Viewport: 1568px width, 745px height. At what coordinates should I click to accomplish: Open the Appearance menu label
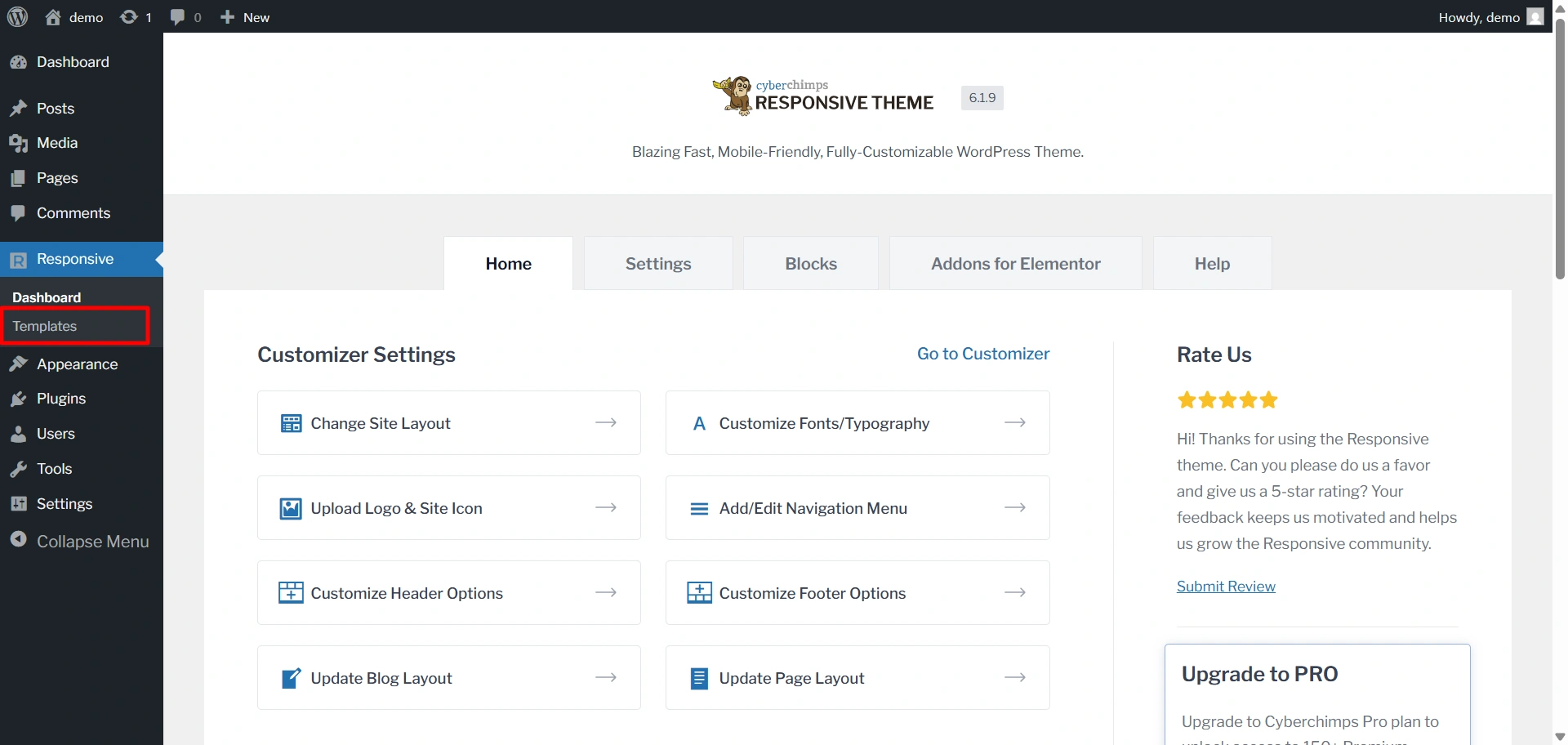tap(78, 364)
